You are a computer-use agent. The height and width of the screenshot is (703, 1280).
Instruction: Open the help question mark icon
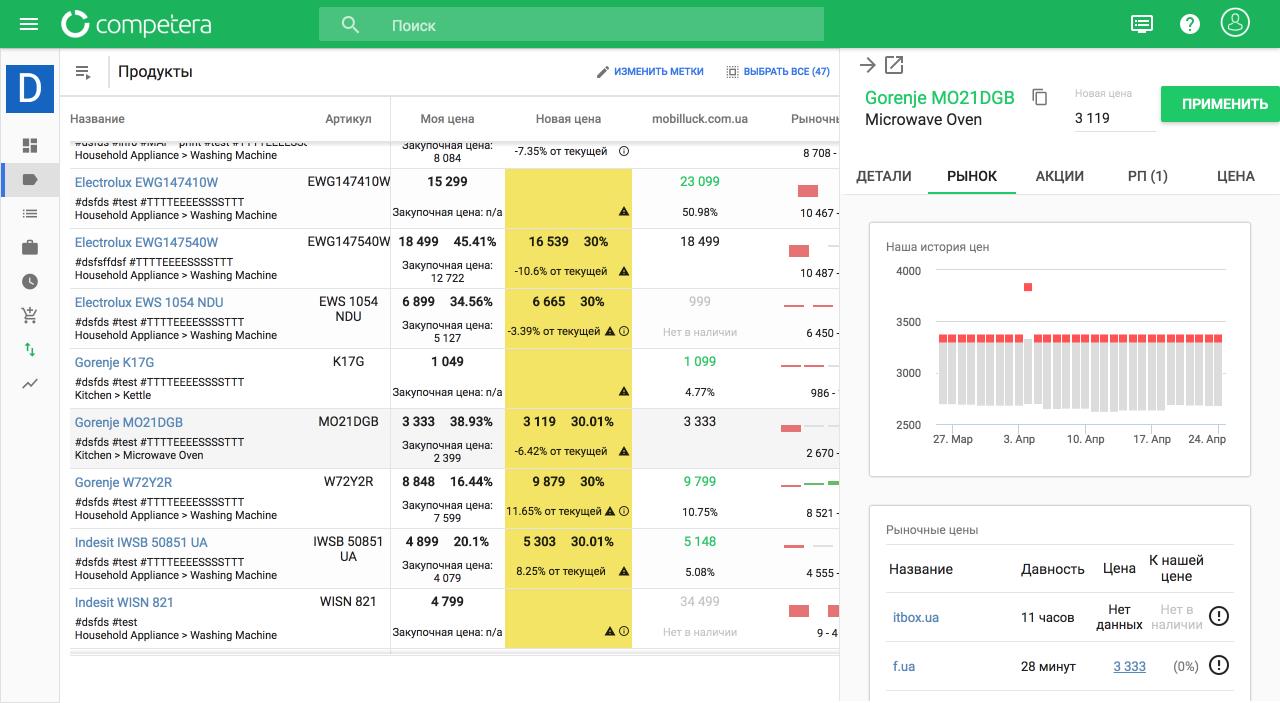(x=1190, y=24)
